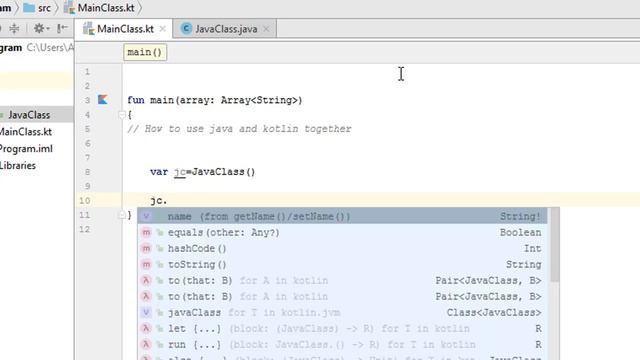Choose let {...} completion suggestion
Image resolution: width=640 pixels, height=360 pixels.
coord(342,329)
